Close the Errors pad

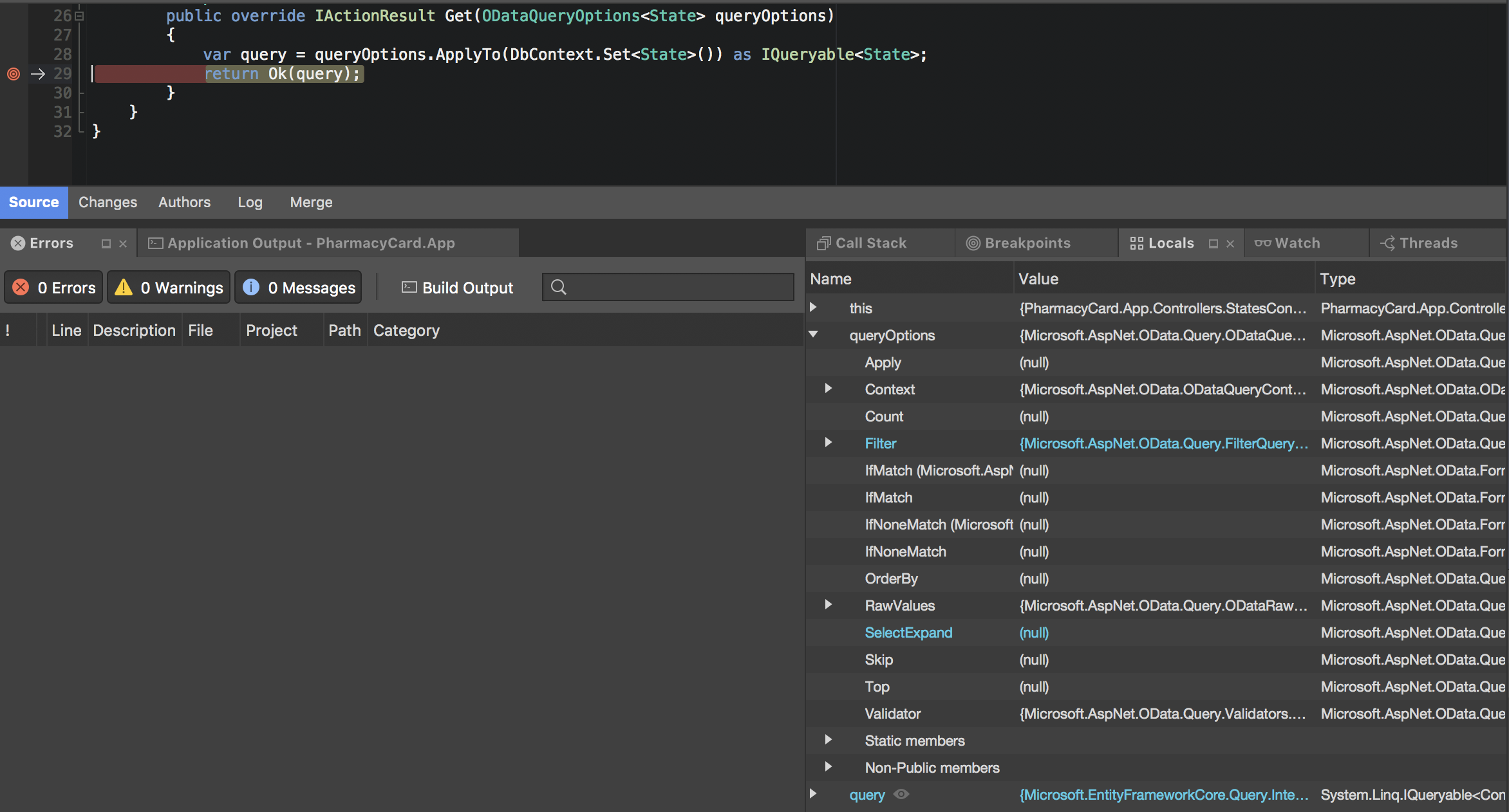coord(123,244)
